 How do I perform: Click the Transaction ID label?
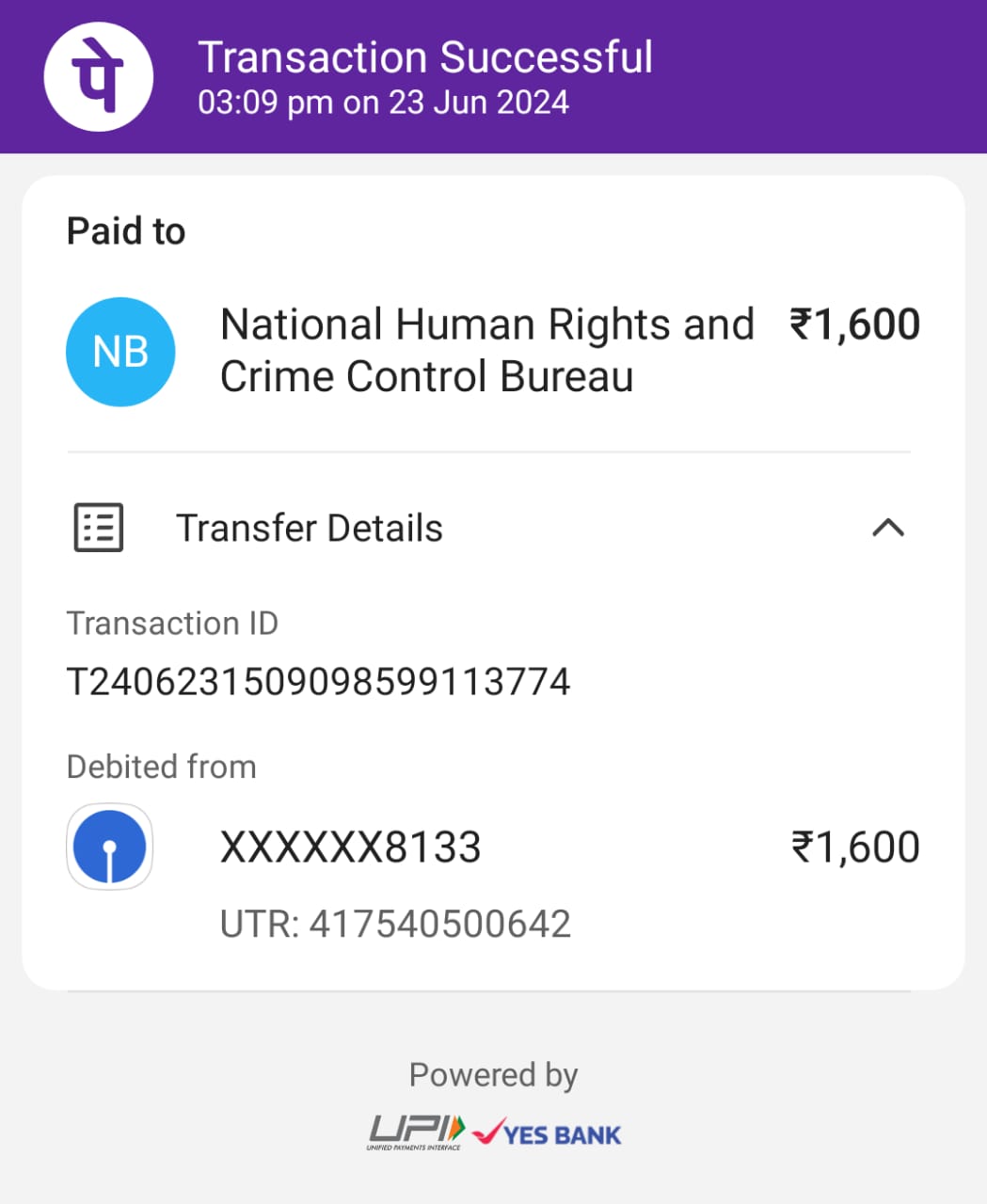coord(172,624)
